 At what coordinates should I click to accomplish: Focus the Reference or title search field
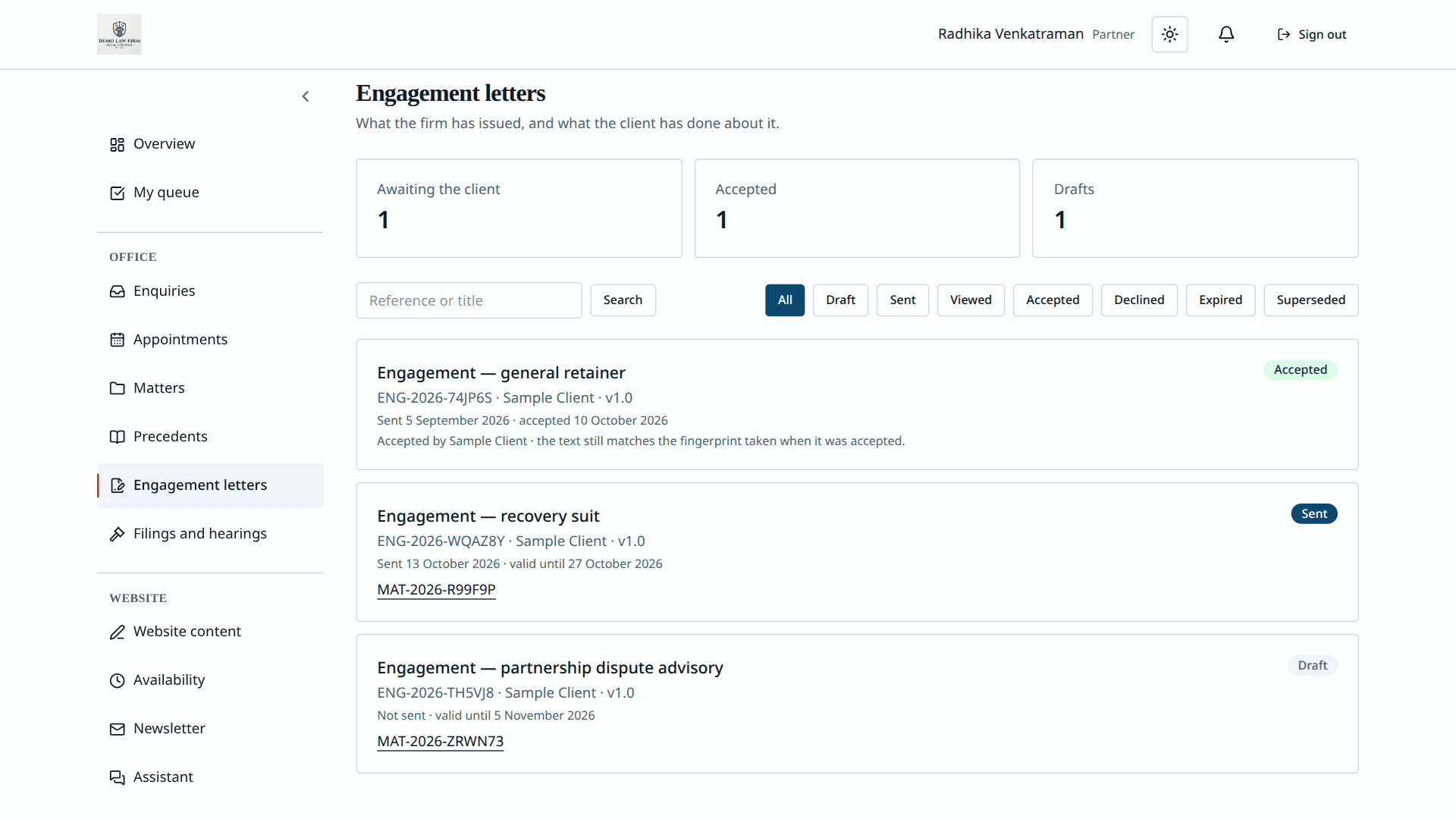[469, 300]
